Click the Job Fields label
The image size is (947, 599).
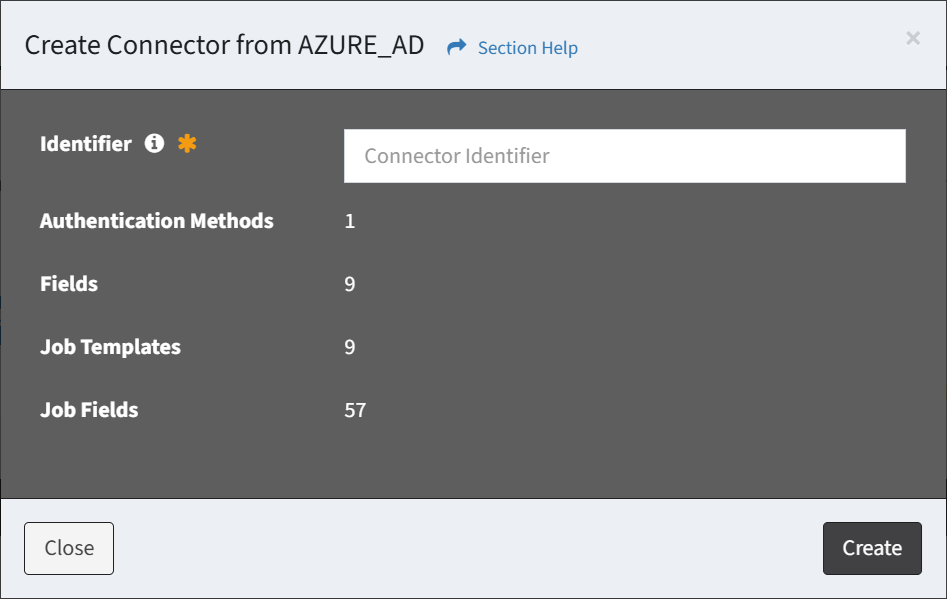[89, 410]
